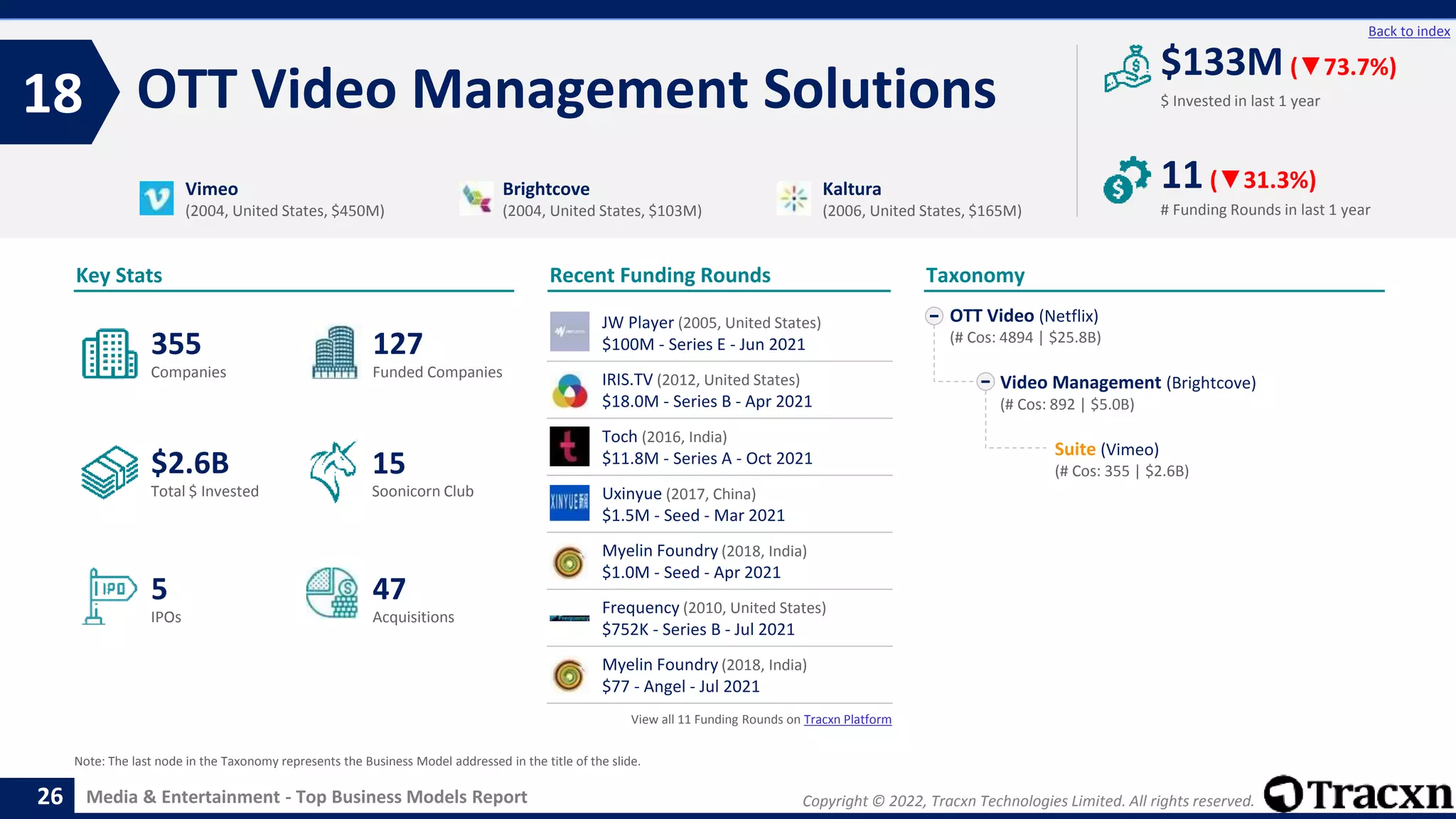Click the Recent Funding Rounds heading

[660, 275]
